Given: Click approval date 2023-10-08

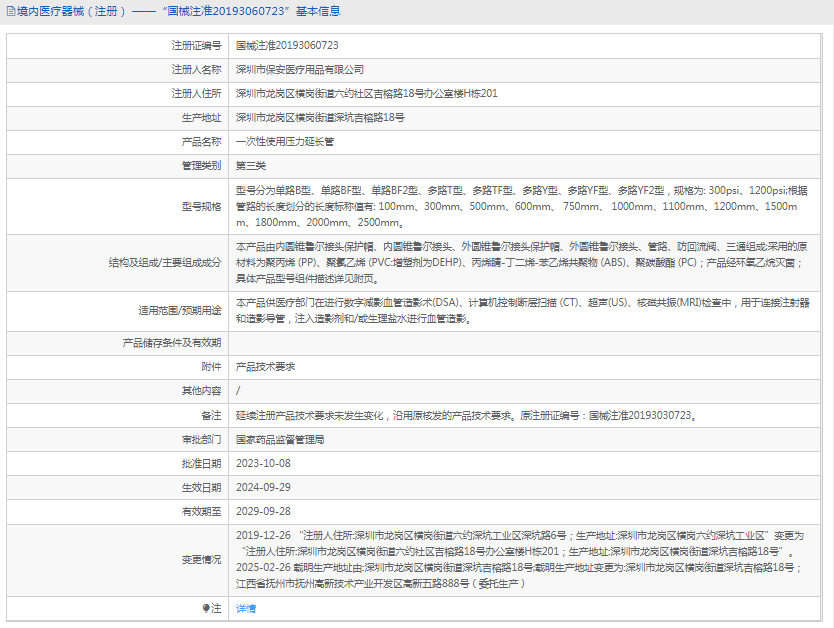Looking at the screenshot, I should pyautogui.click(x=263, y=464).
